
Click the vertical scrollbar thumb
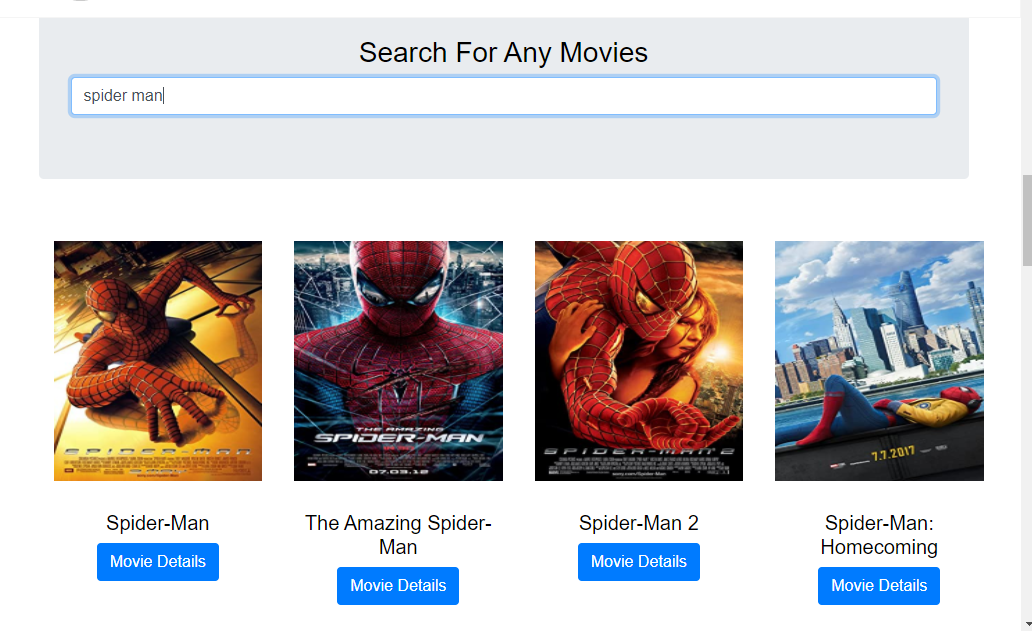pyautogui.click(x=1027, y=220)
